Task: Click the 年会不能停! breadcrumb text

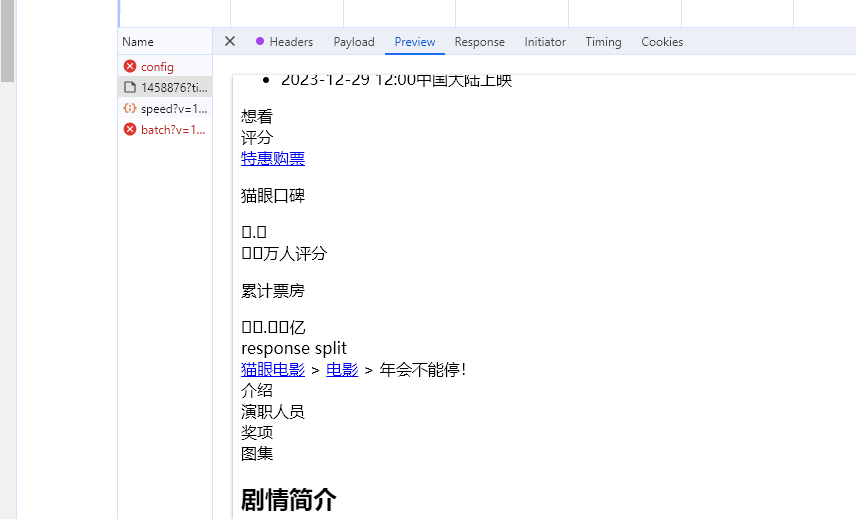Action: [x=423, y=370]
